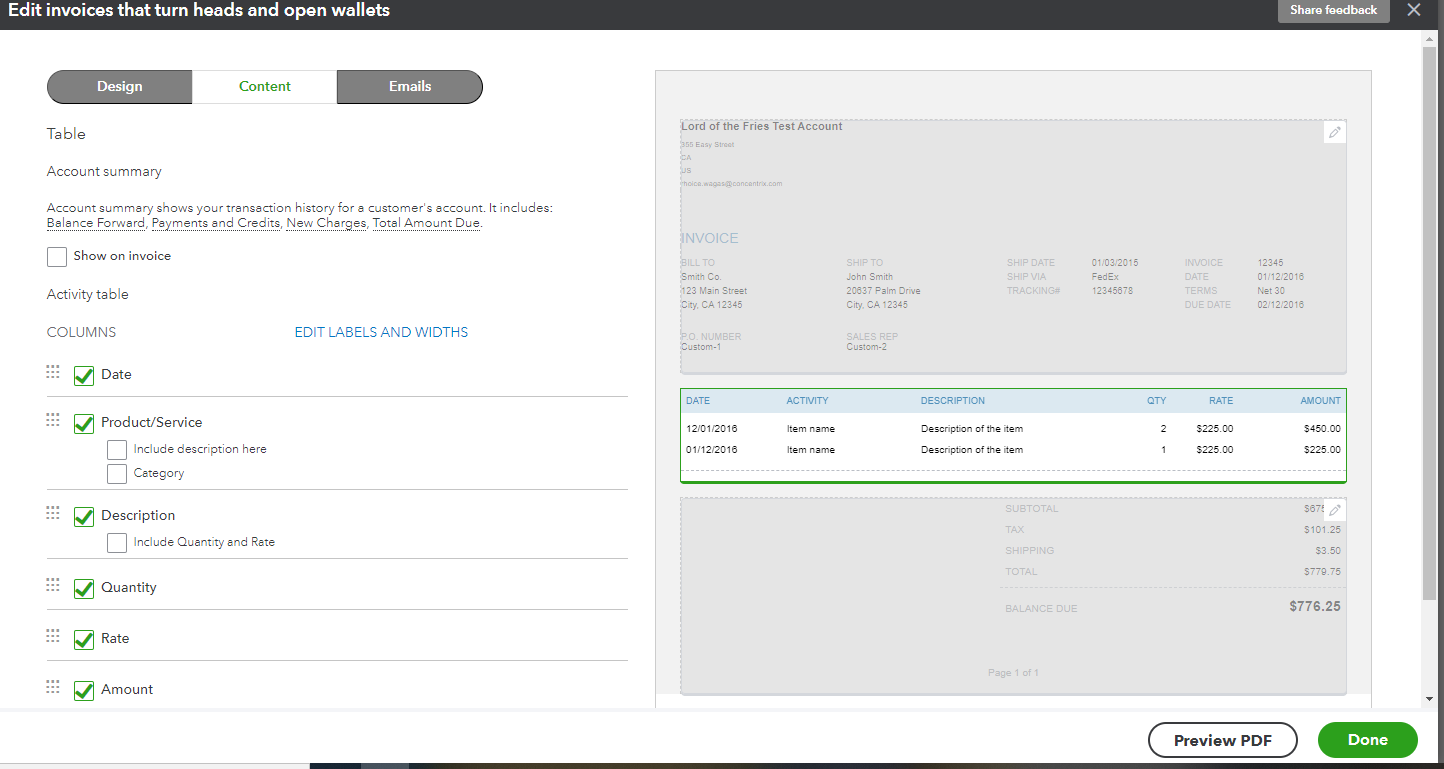Open EDIT LABELS AND WIDTHS
This screenshot has height=769, width=1444.
[381, 331]
